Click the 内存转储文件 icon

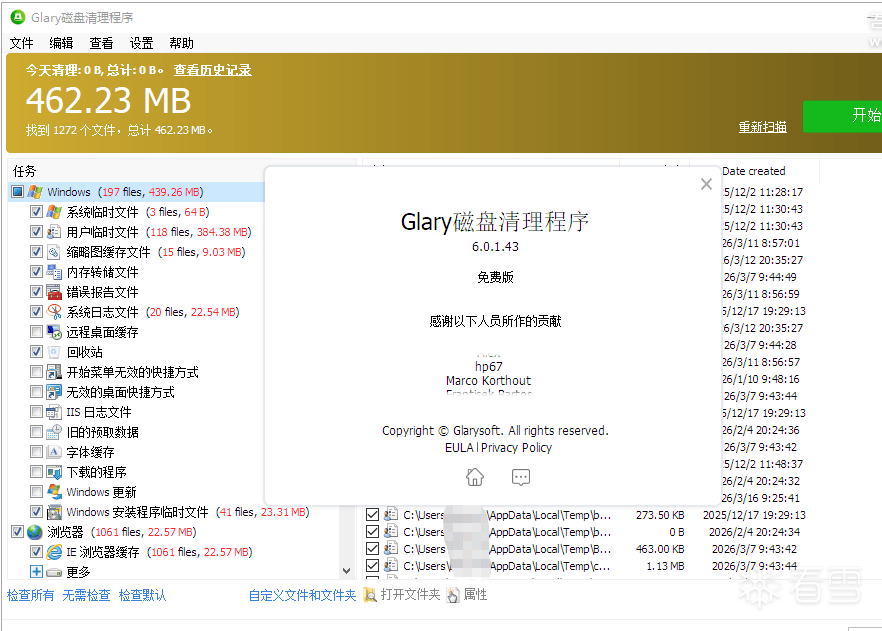coord(54,272)
